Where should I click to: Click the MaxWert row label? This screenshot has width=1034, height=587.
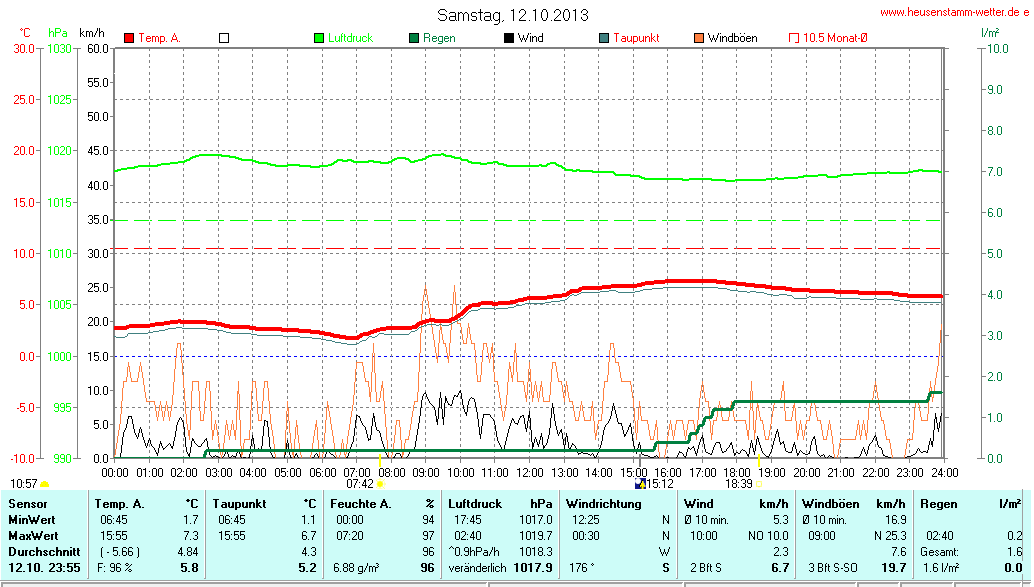coord(33,536)
